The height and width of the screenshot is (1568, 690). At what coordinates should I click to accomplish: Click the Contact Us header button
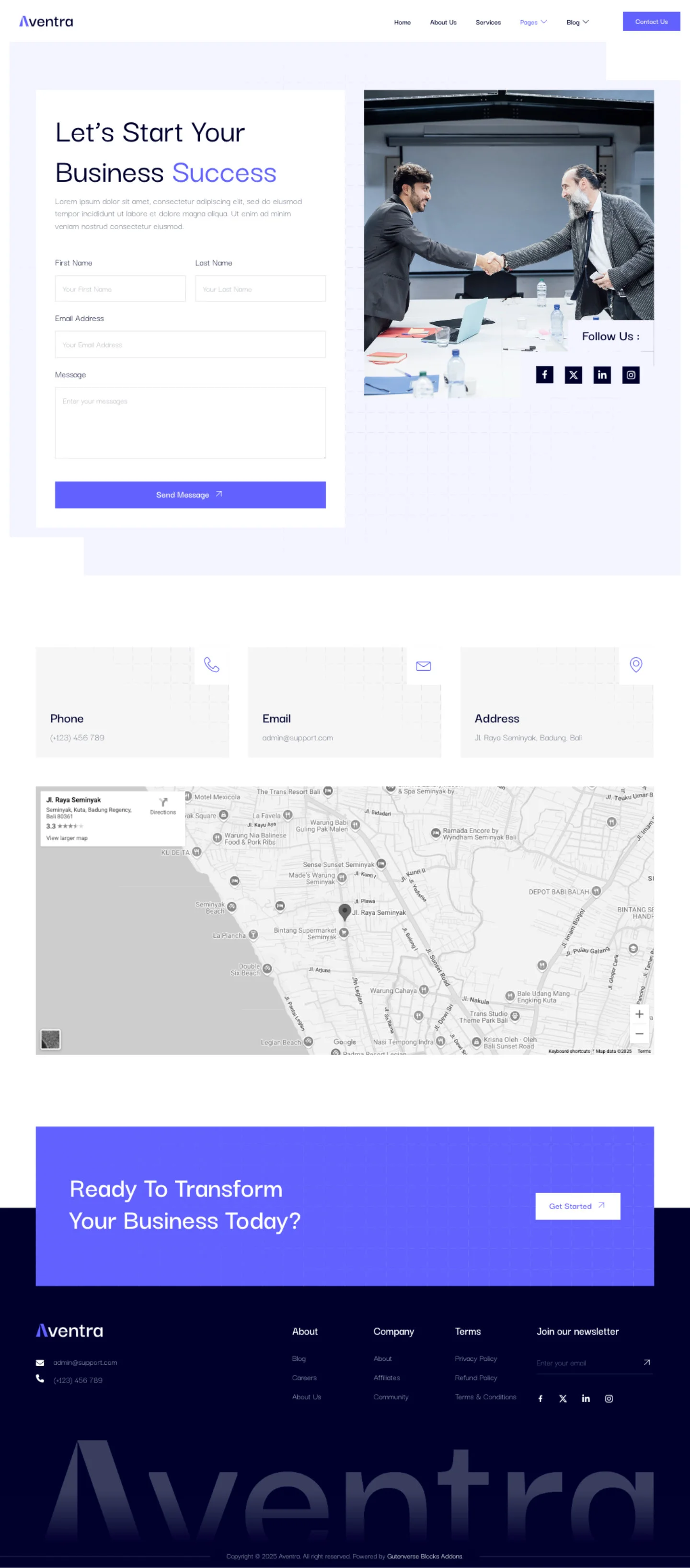(651, 22)
